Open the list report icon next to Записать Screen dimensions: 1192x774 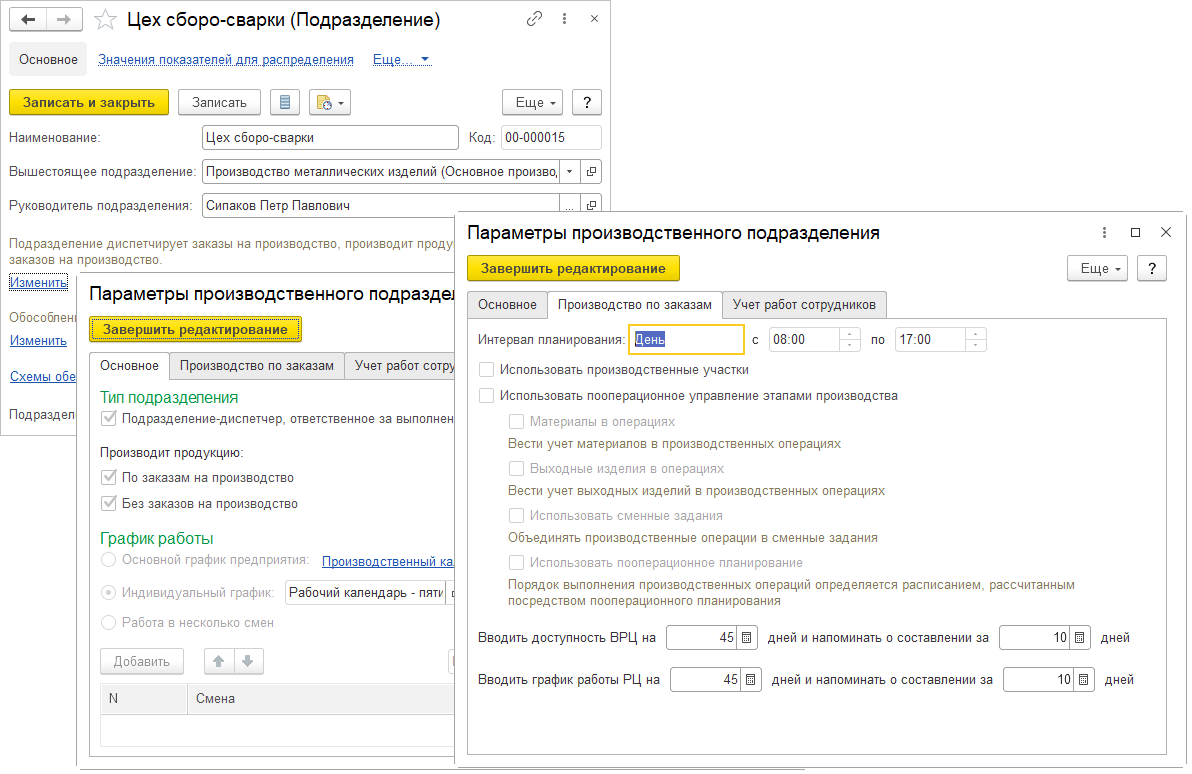pos(285,103)
